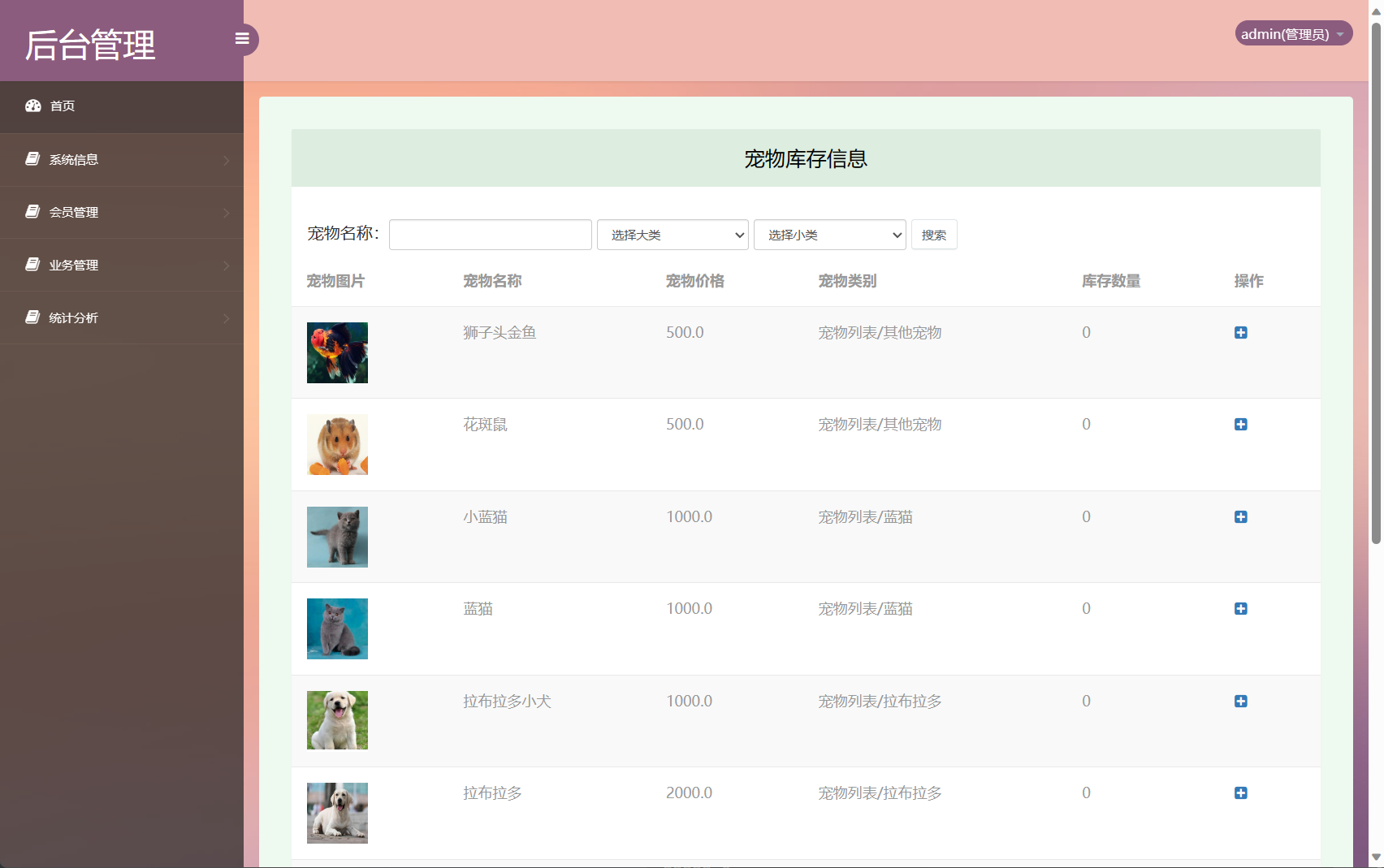Screen dimensions: 1384x868
Task: Click the pet name 拉布拉多小犬
Action: (507, 702)
